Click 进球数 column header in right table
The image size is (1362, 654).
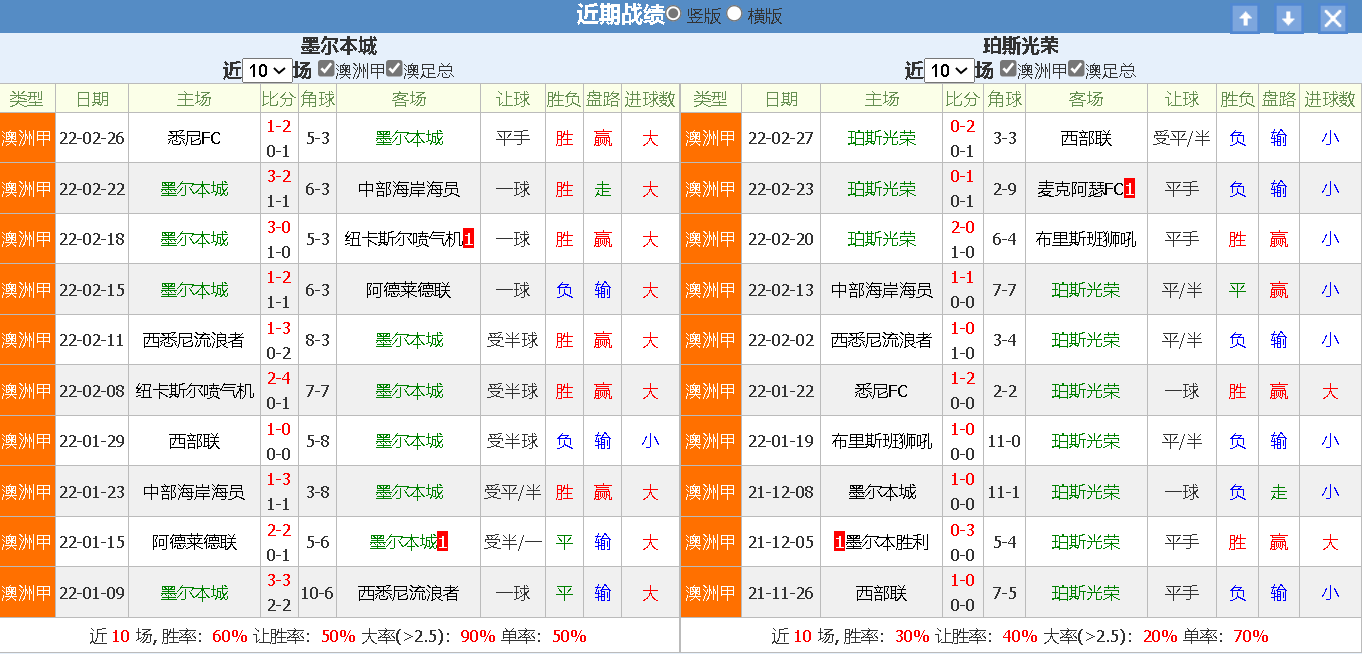coord(1330,99)
